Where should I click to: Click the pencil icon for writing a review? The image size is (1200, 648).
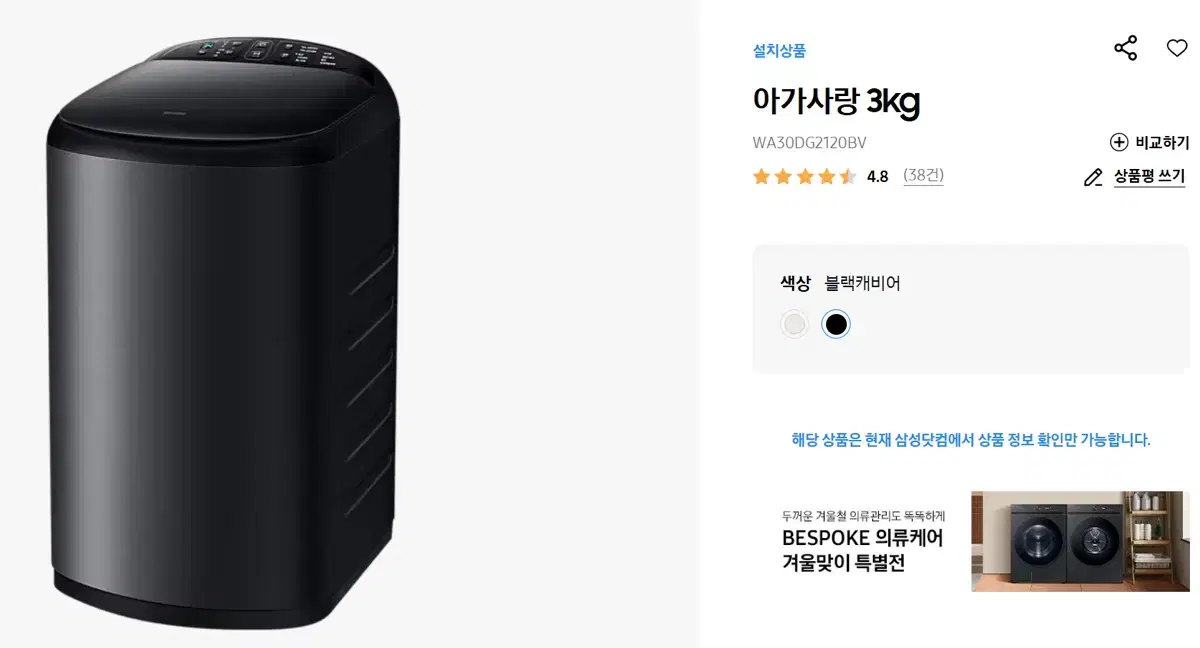point(1093,177)
